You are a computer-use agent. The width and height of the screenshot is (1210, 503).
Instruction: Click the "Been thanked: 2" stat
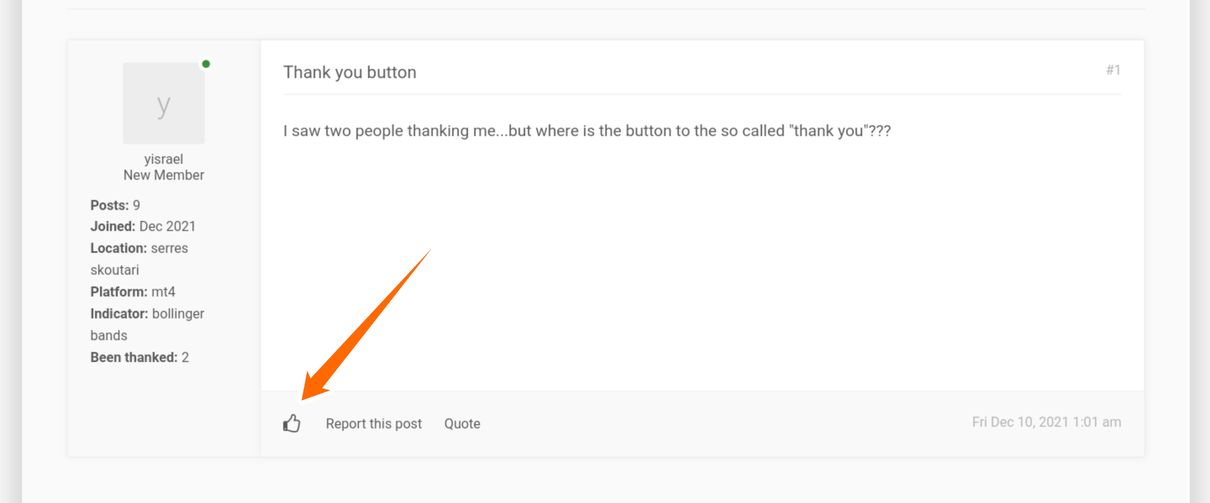coord(139,357)
